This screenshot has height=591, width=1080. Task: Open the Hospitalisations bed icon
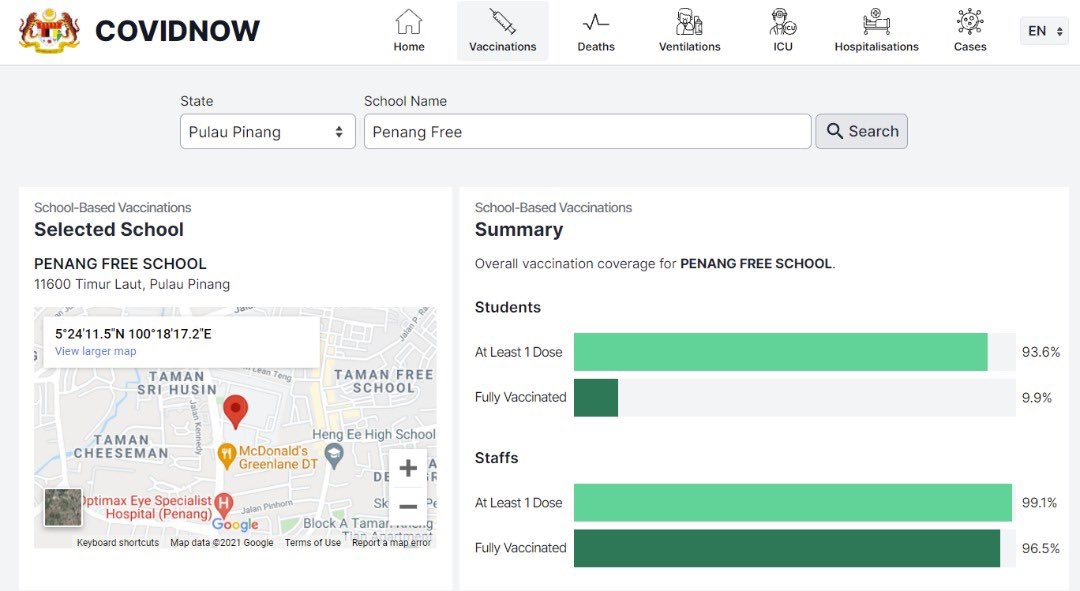pos(876,22)
